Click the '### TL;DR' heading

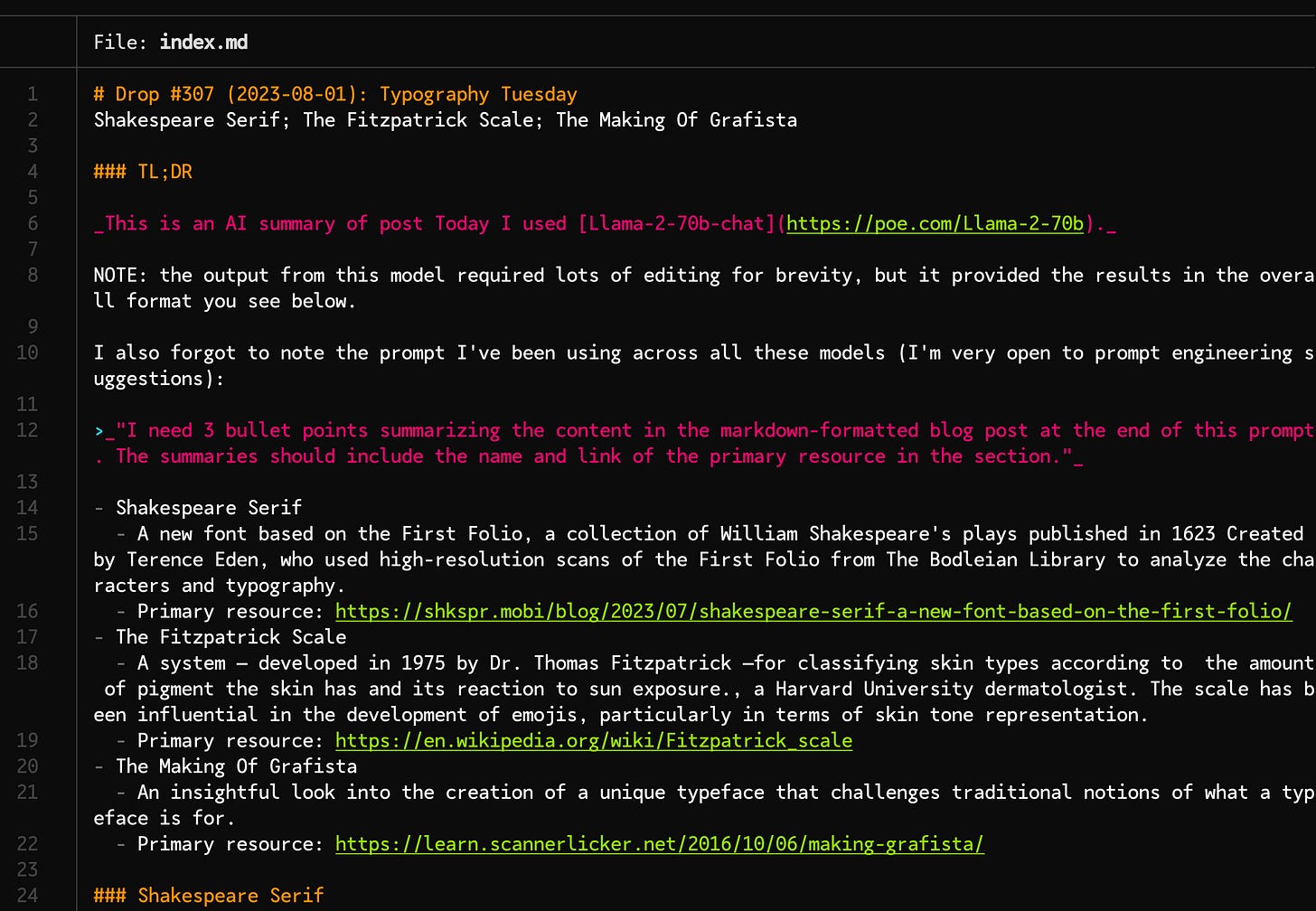click(x=143, y=172)
